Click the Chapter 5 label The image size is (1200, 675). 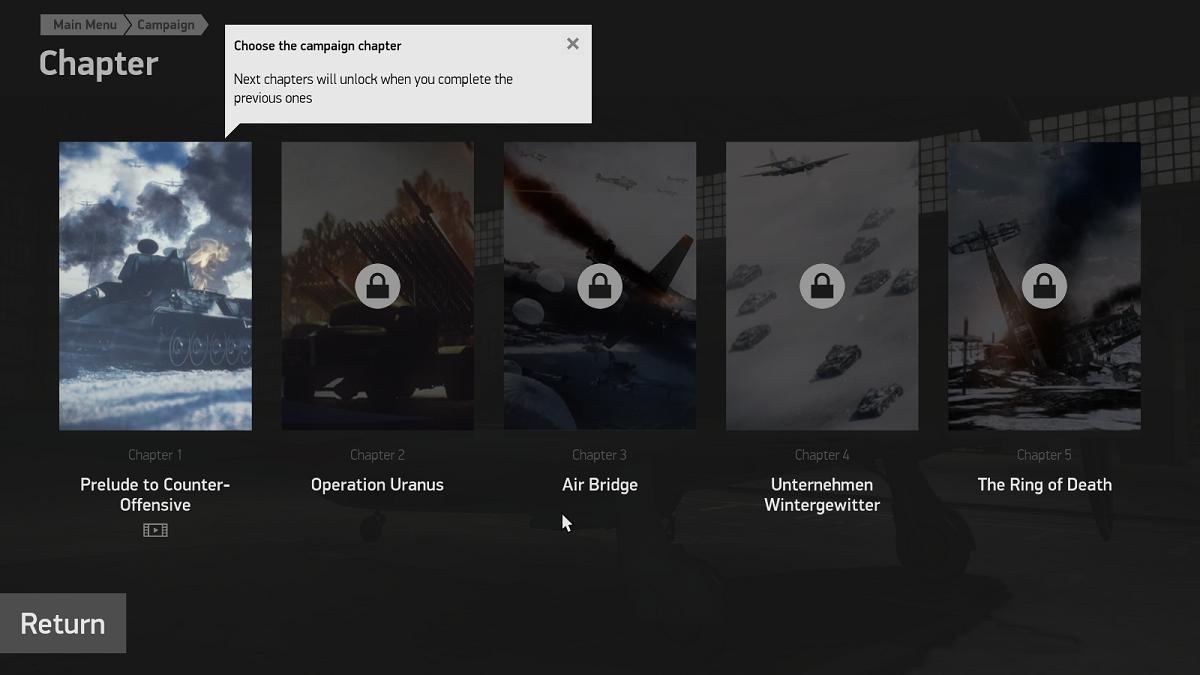tap(1044, 455)
